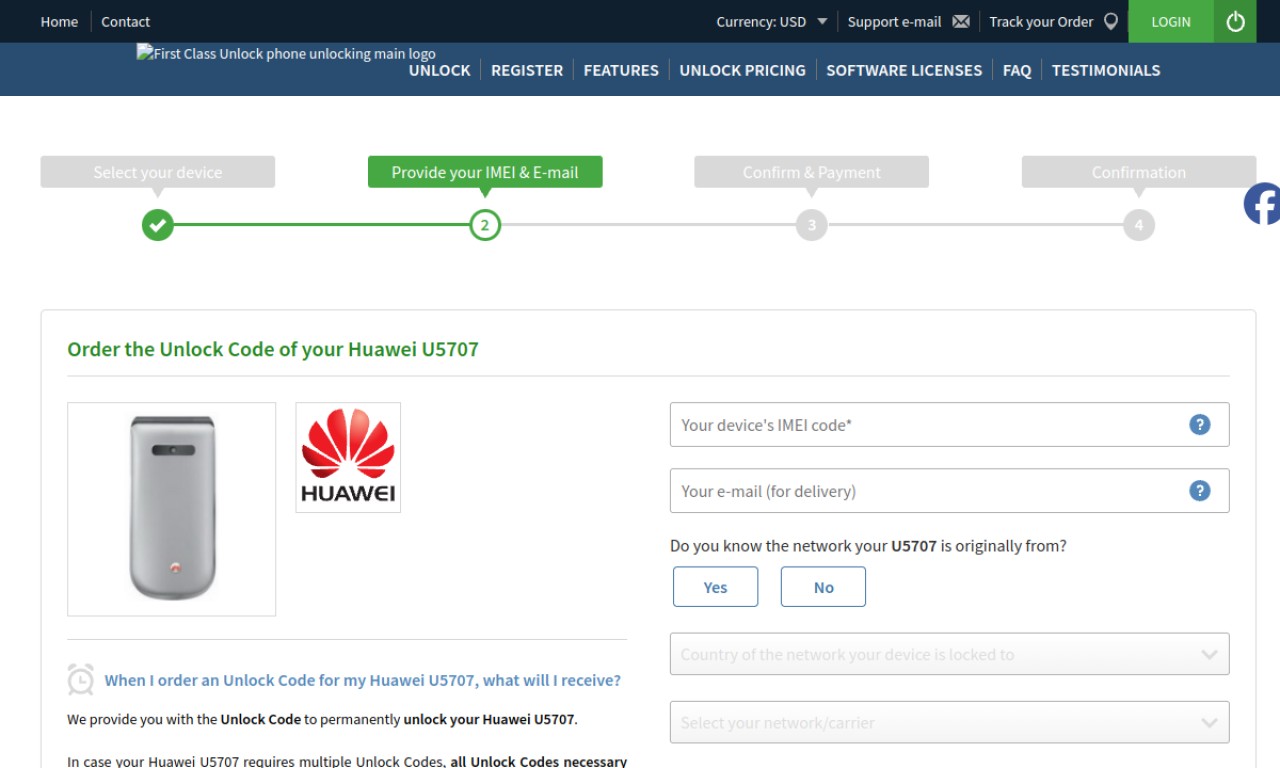Open the Select your network/carrier dropdown
Image resolution: width=1280 pixels, height=768 pixels.
(x=949, y=722)
